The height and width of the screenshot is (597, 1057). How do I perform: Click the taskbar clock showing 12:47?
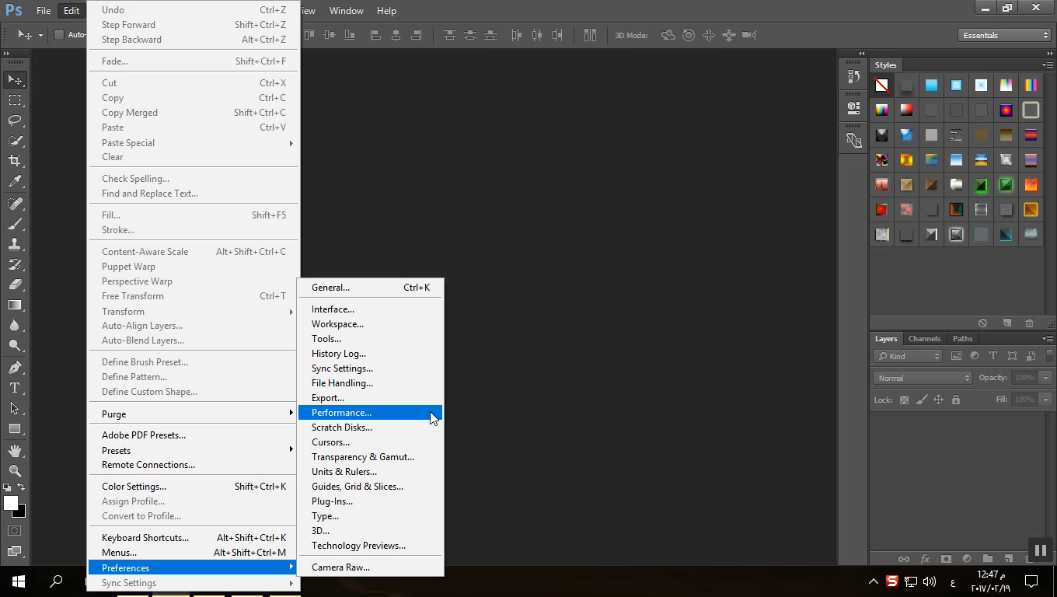(991, 581)
